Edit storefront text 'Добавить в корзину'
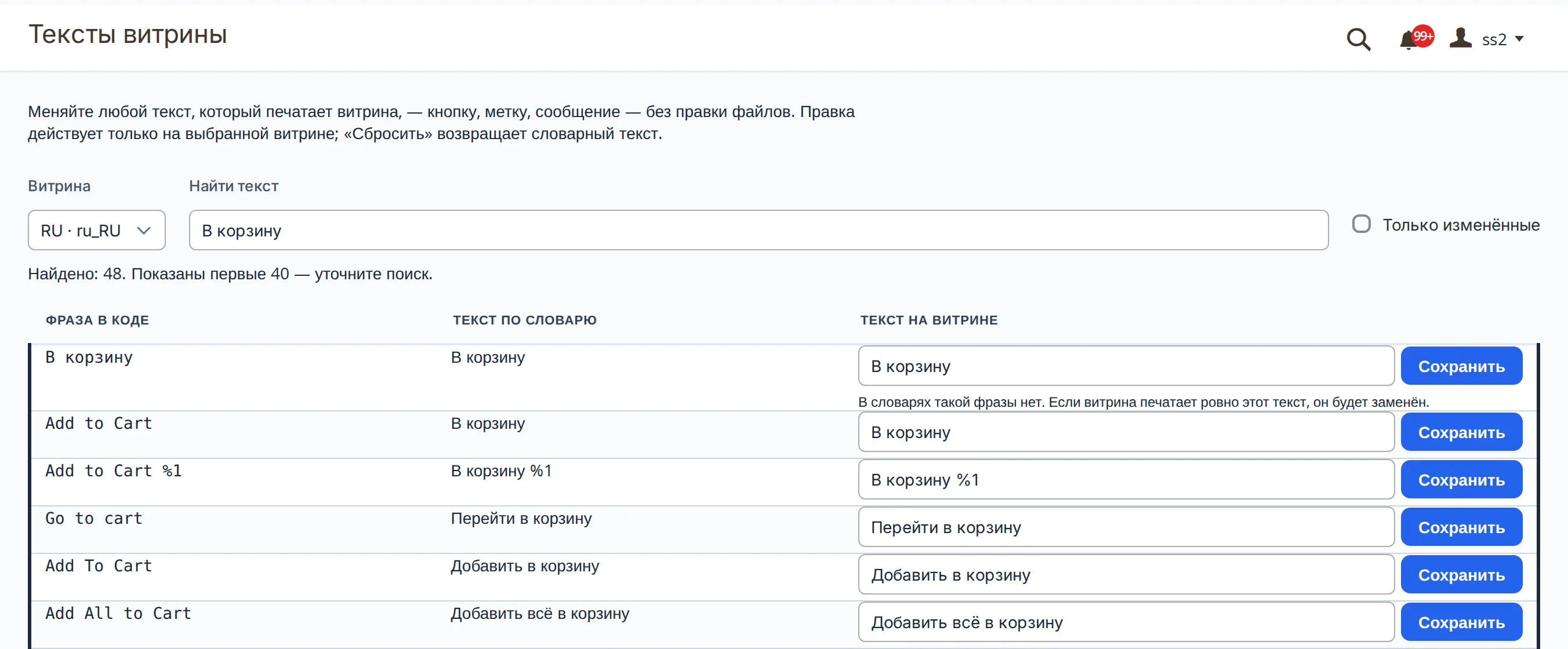1568x649 pixels. coord(1126,575)
